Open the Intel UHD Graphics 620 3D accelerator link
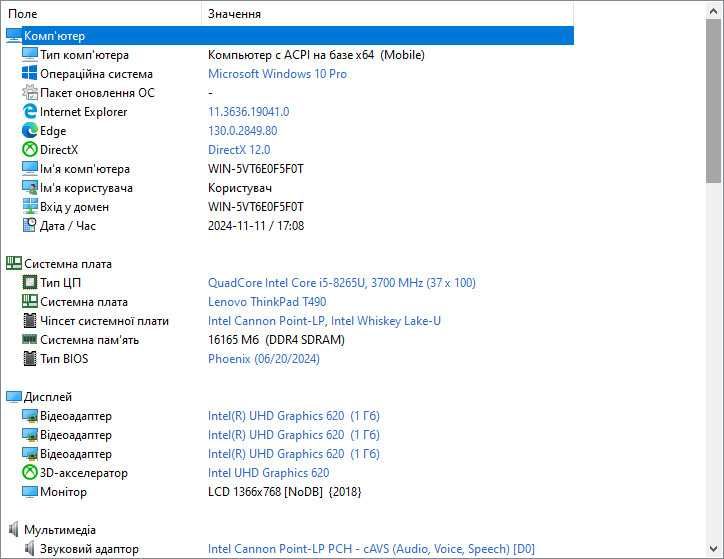The image size is (724, 559). click(268, 473)
